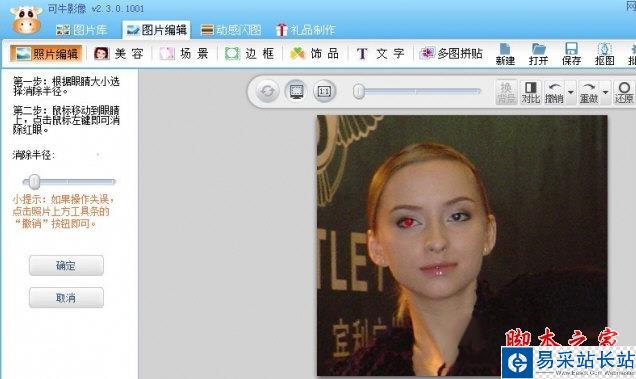Adjust the zoom slider handle
Image resolution: width=636 pixels, height=379 pixels.
(x=359, y=92)
